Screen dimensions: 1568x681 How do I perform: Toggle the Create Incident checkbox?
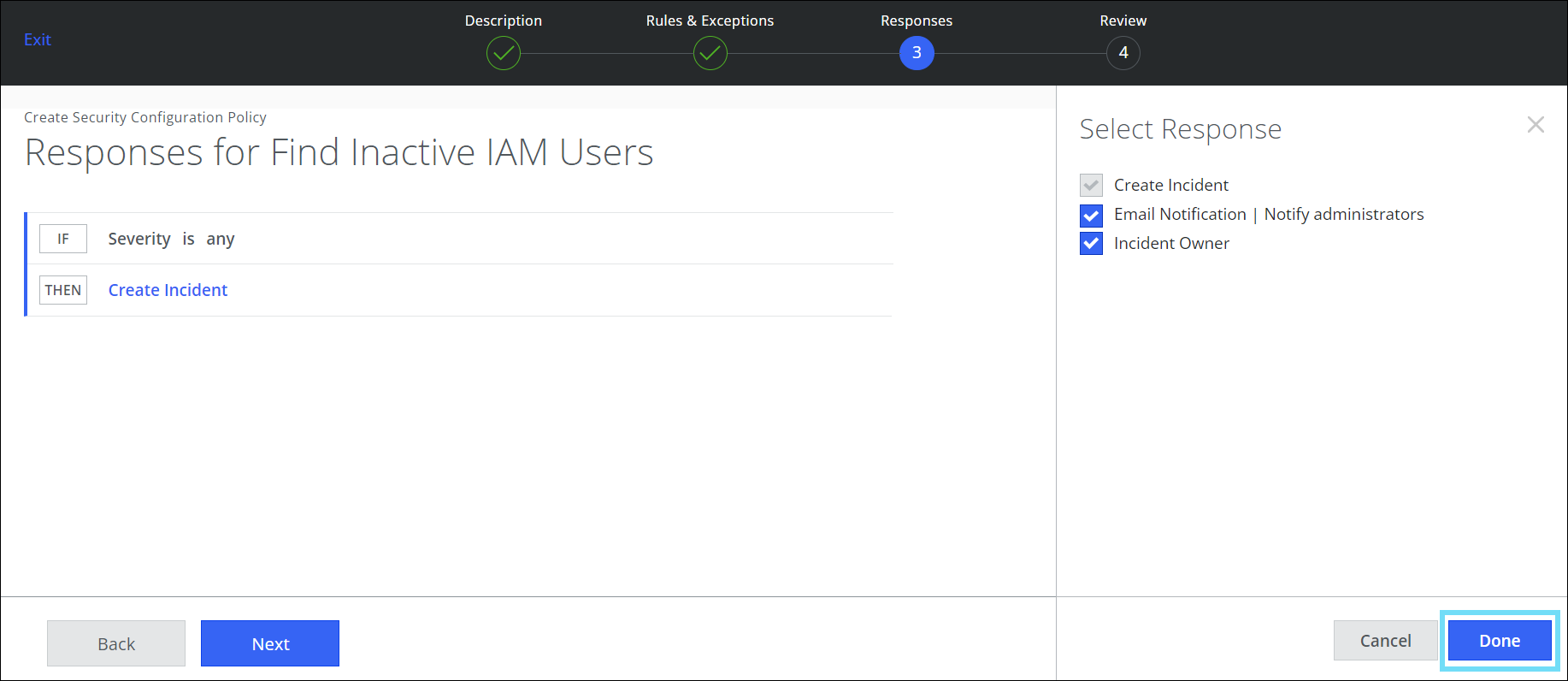click(x=1091, y=186)
